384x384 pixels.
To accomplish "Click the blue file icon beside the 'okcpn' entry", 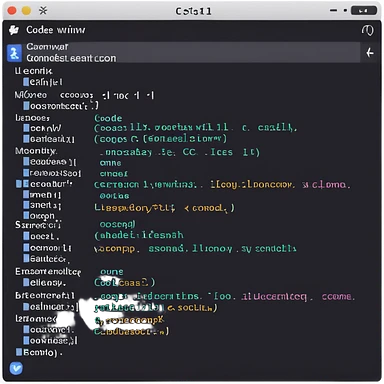I will pyautogui.click(x=26, y=215).
